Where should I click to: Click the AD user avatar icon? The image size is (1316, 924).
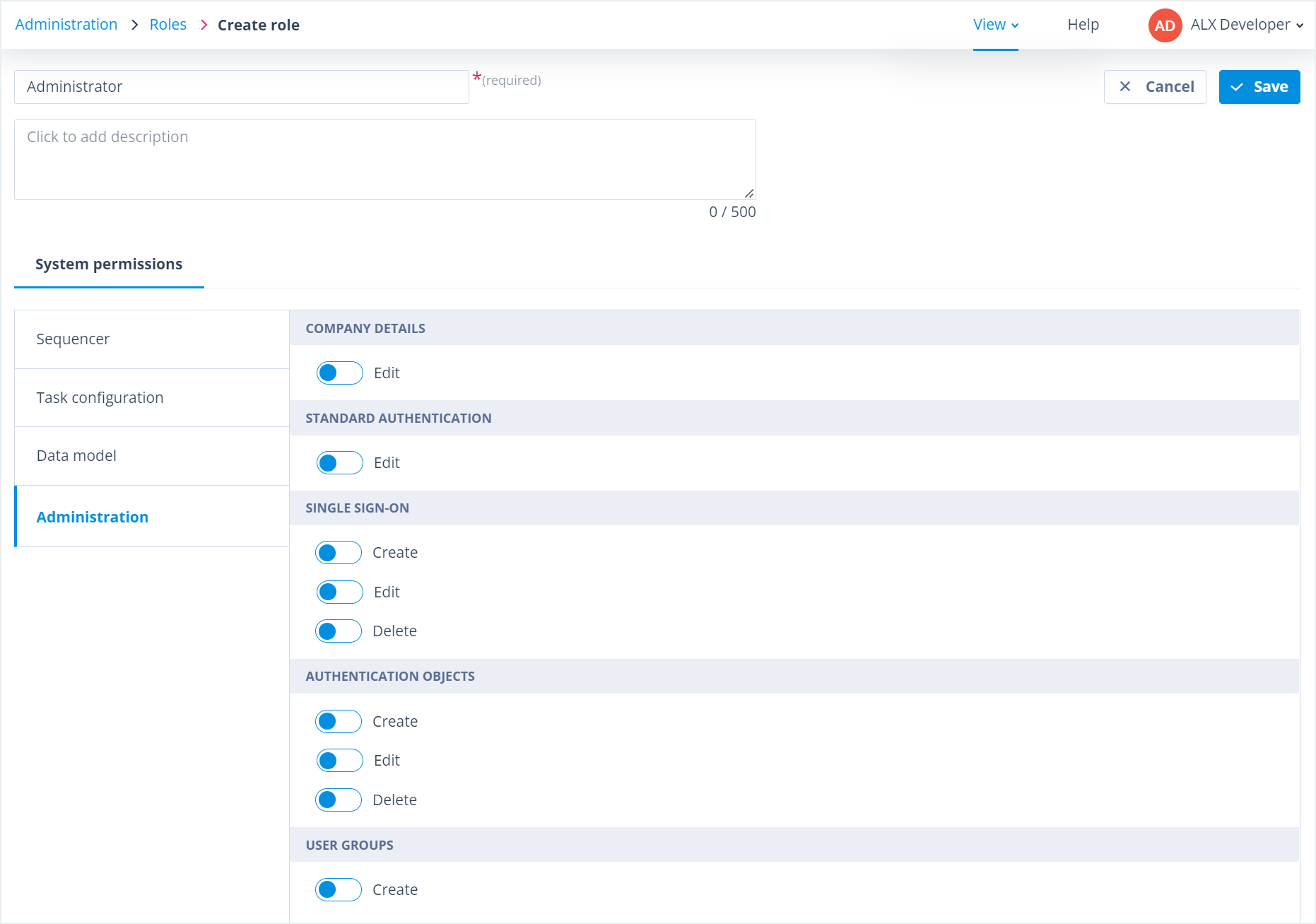click(1165, 25)
